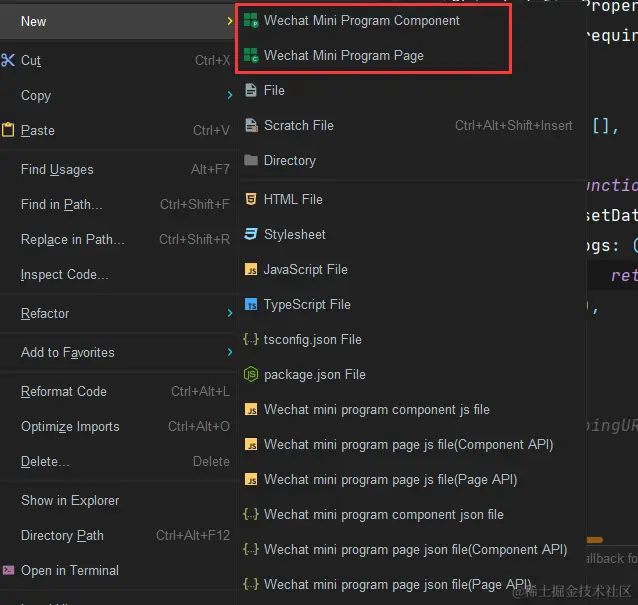
Task: Create new Wechat Mini Program Component
Action: (x=412, y=20)
